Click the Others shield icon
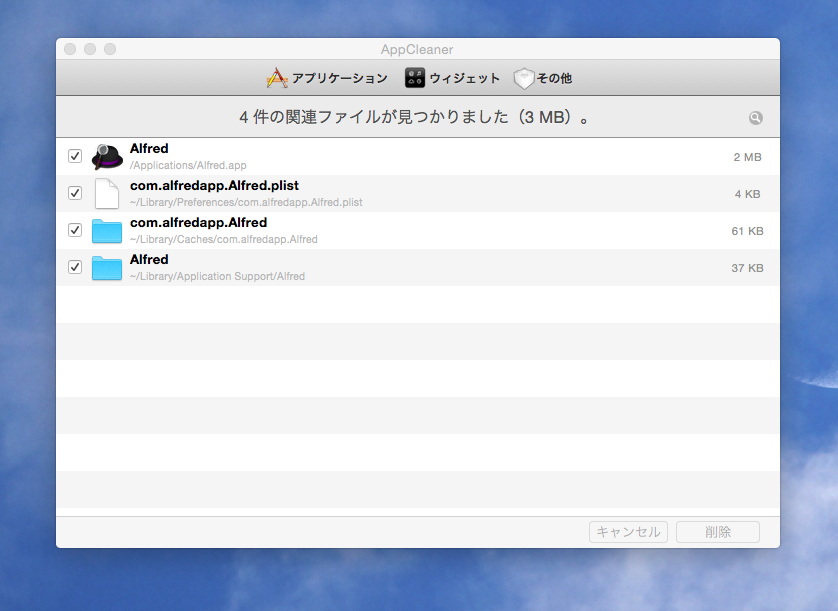Viewport: 838px width, 611px height. pos(524,79)
